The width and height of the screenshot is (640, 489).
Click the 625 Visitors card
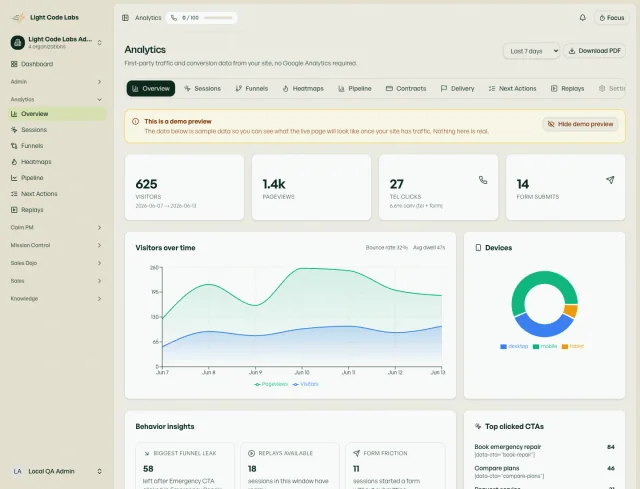184,187
